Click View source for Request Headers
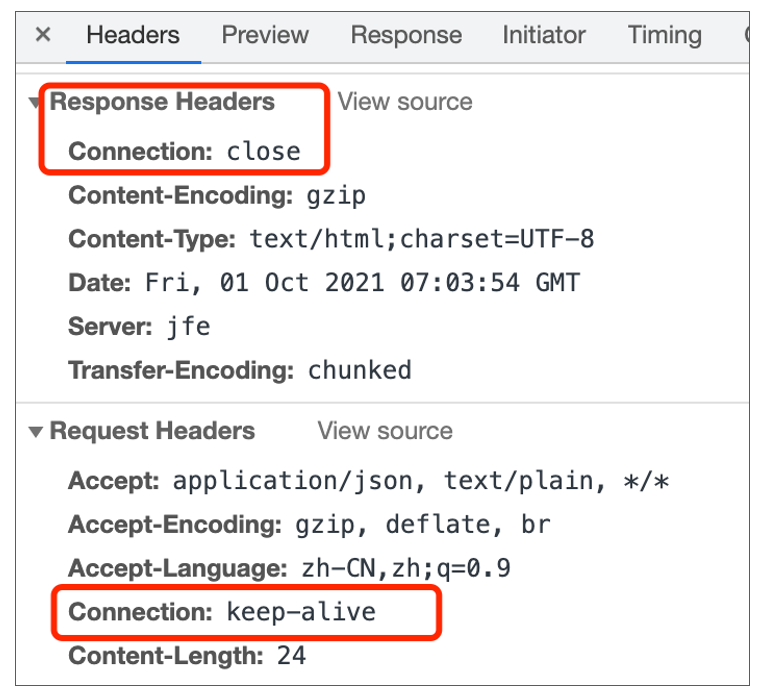The height and width of the screenshot is (696, 764). click(x=385, y=431)
